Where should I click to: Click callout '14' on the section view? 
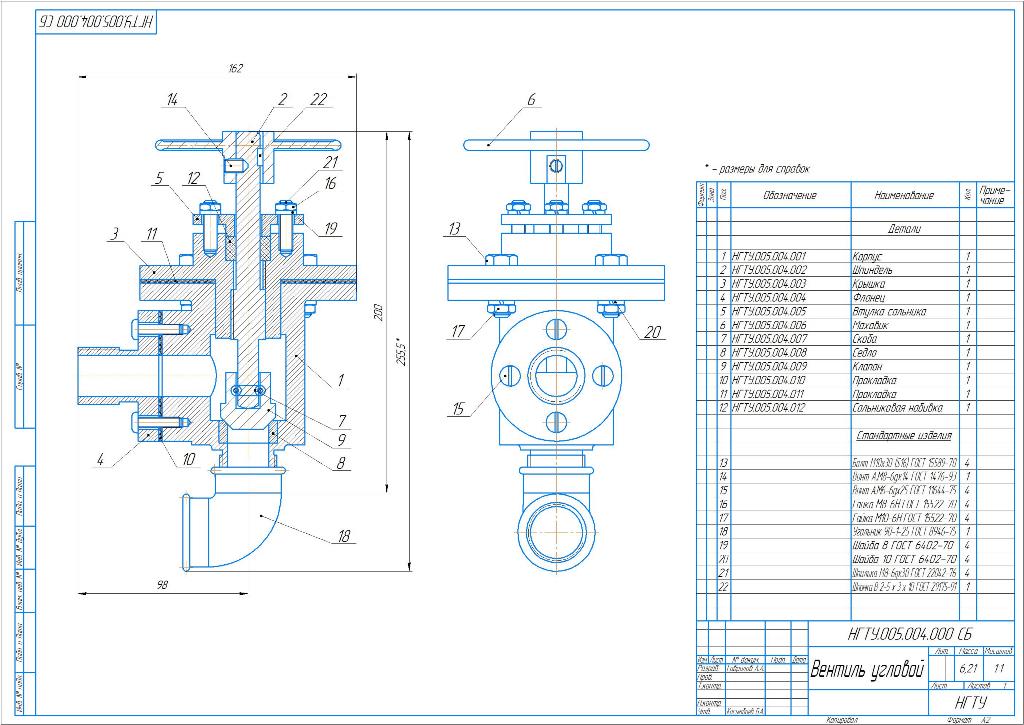click(172, 99)
